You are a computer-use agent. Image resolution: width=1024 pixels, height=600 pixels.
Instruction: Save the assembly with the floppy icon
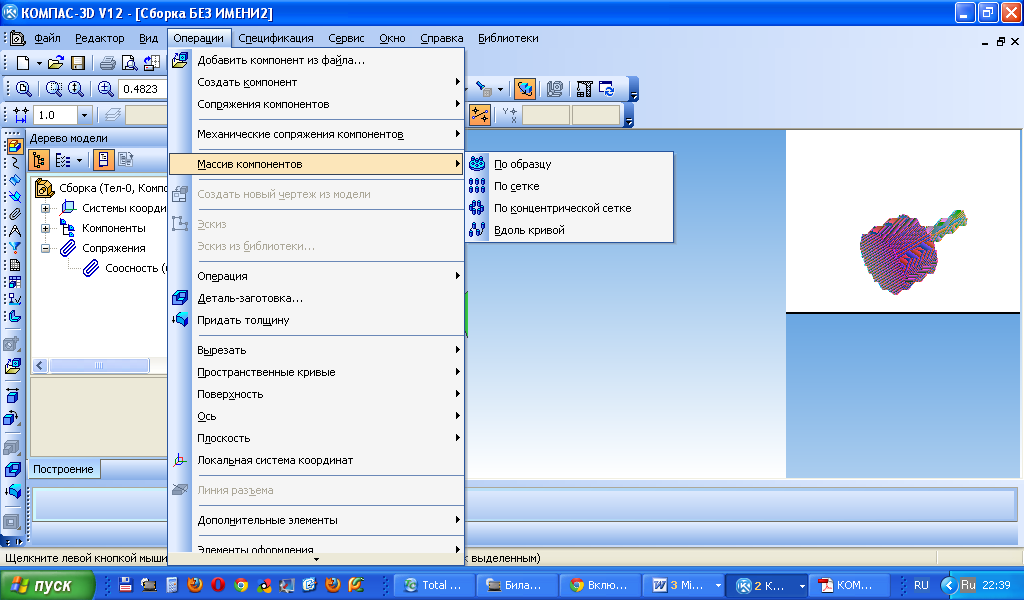click(x=78, y=63)
